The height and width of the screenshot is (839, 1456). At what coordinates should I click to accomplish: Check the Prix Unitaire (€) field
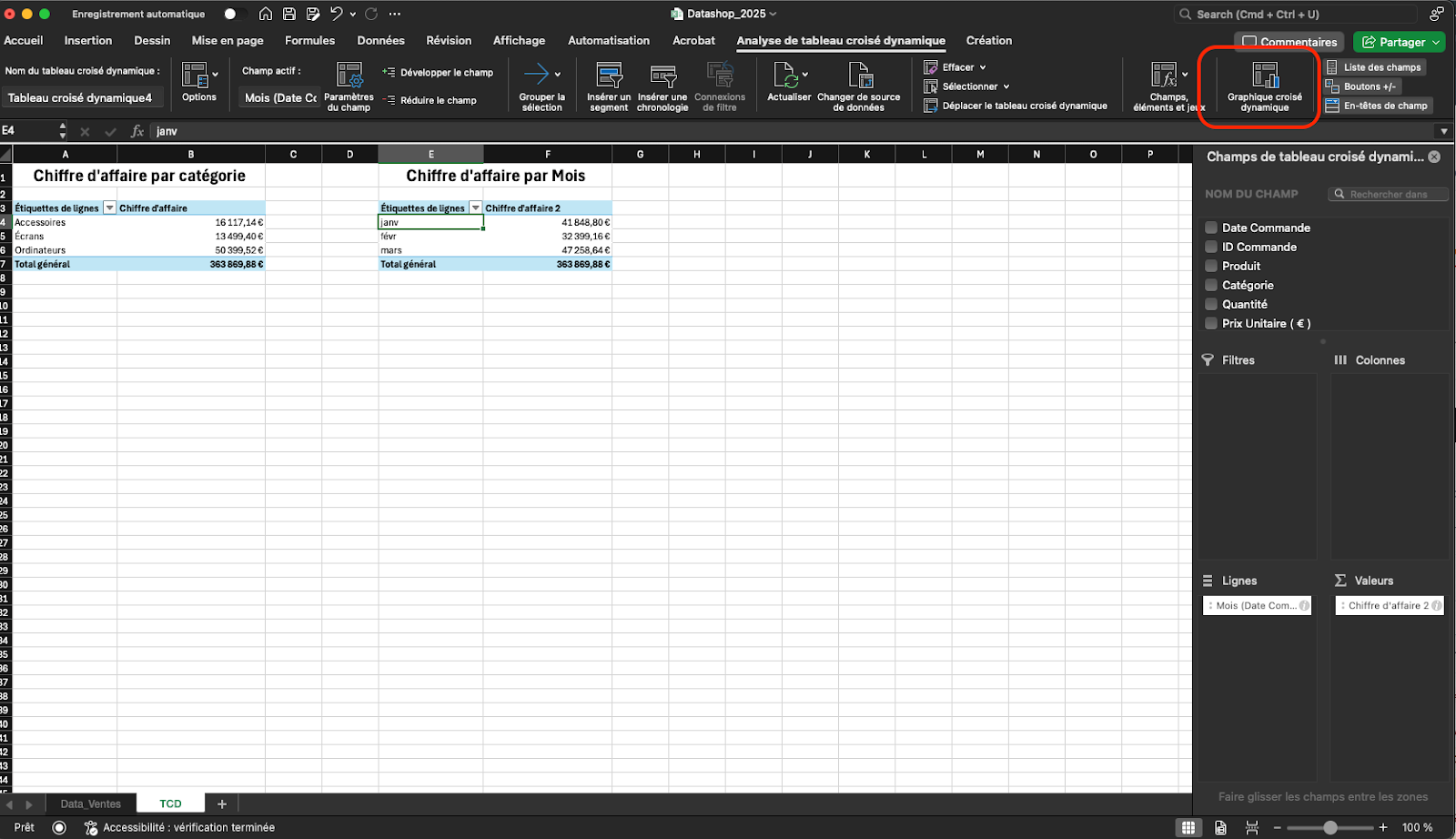(x=1211, y=323)
